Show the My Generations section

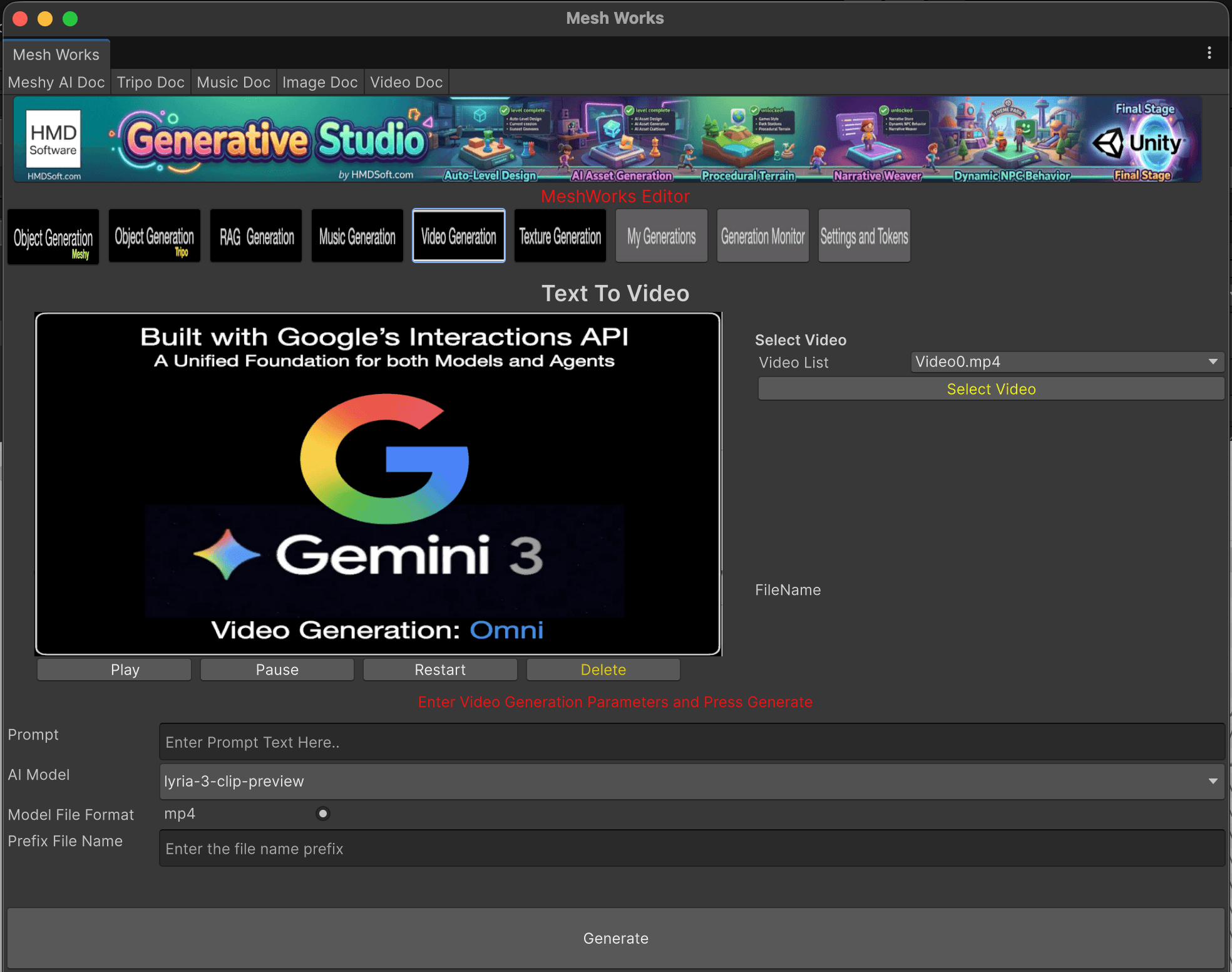(x=662, y=236)
